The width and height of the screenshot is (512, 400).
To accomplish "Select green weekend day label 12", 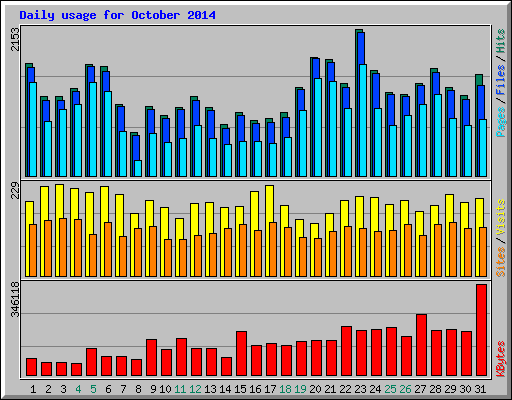I will coord(195,389).
